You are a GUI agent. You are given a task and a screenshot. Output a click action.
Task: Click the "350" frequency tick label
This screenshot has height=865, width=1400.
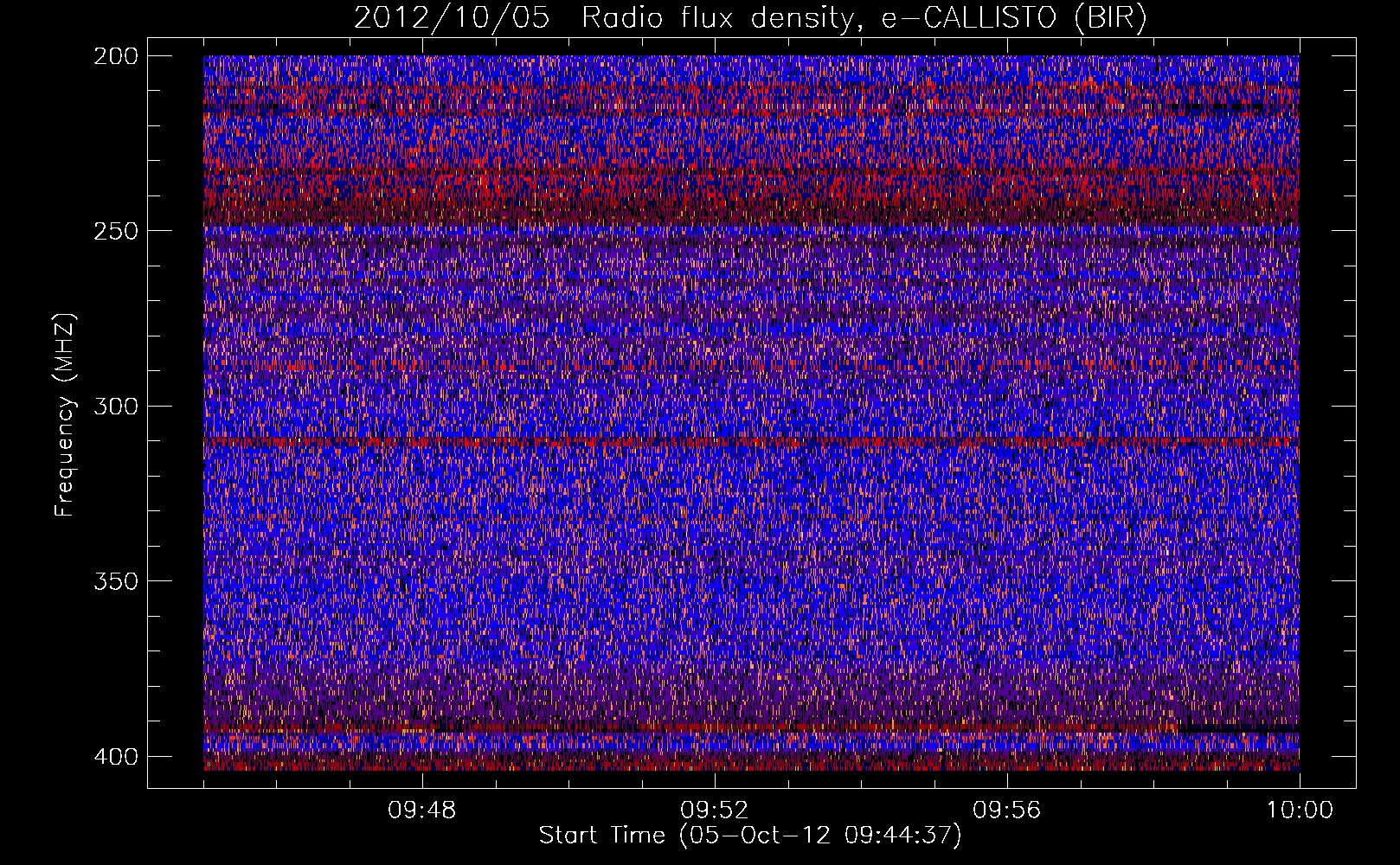[x=116, y=580]
